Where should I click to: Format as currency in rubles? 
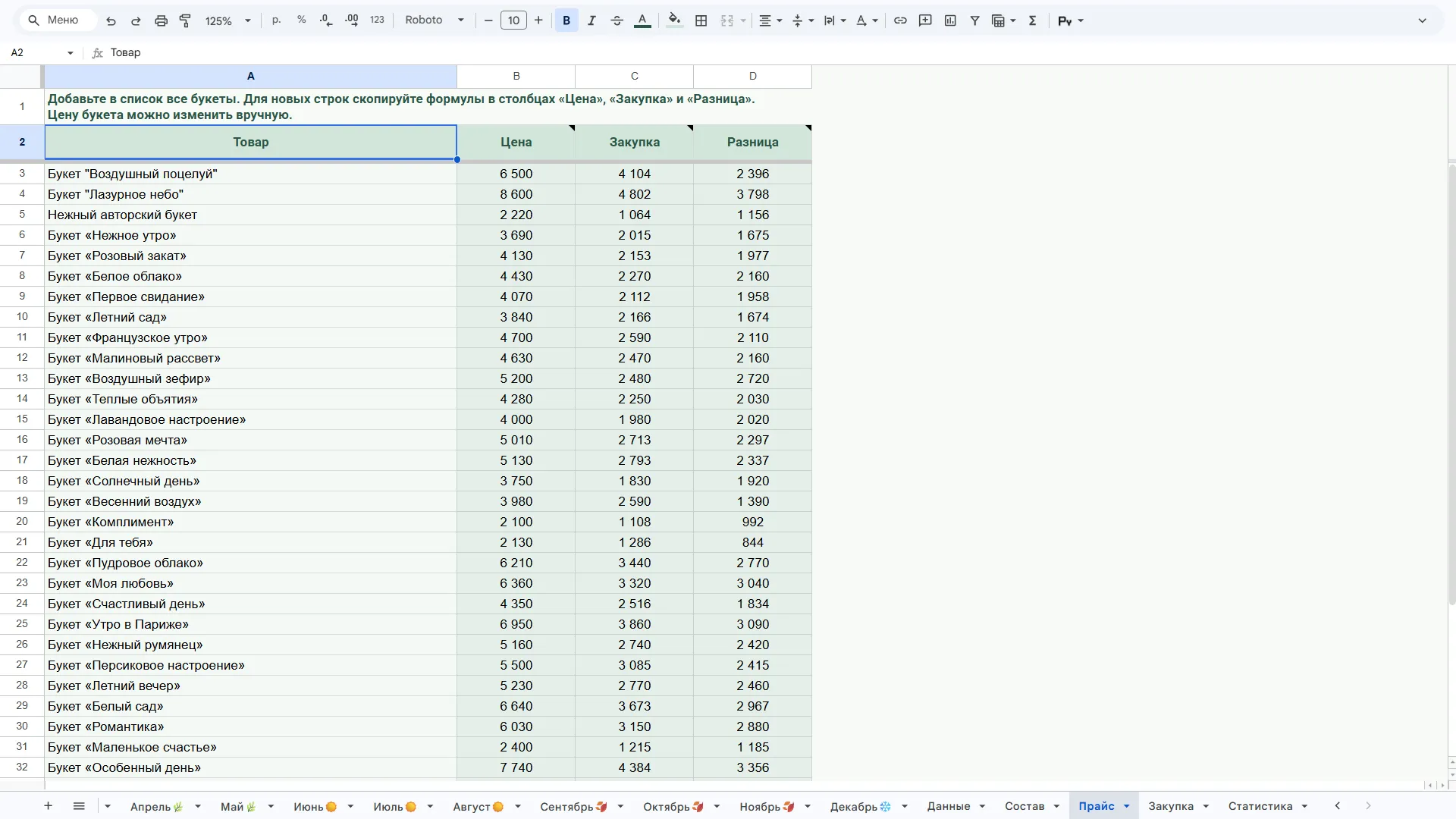point(276,20)
